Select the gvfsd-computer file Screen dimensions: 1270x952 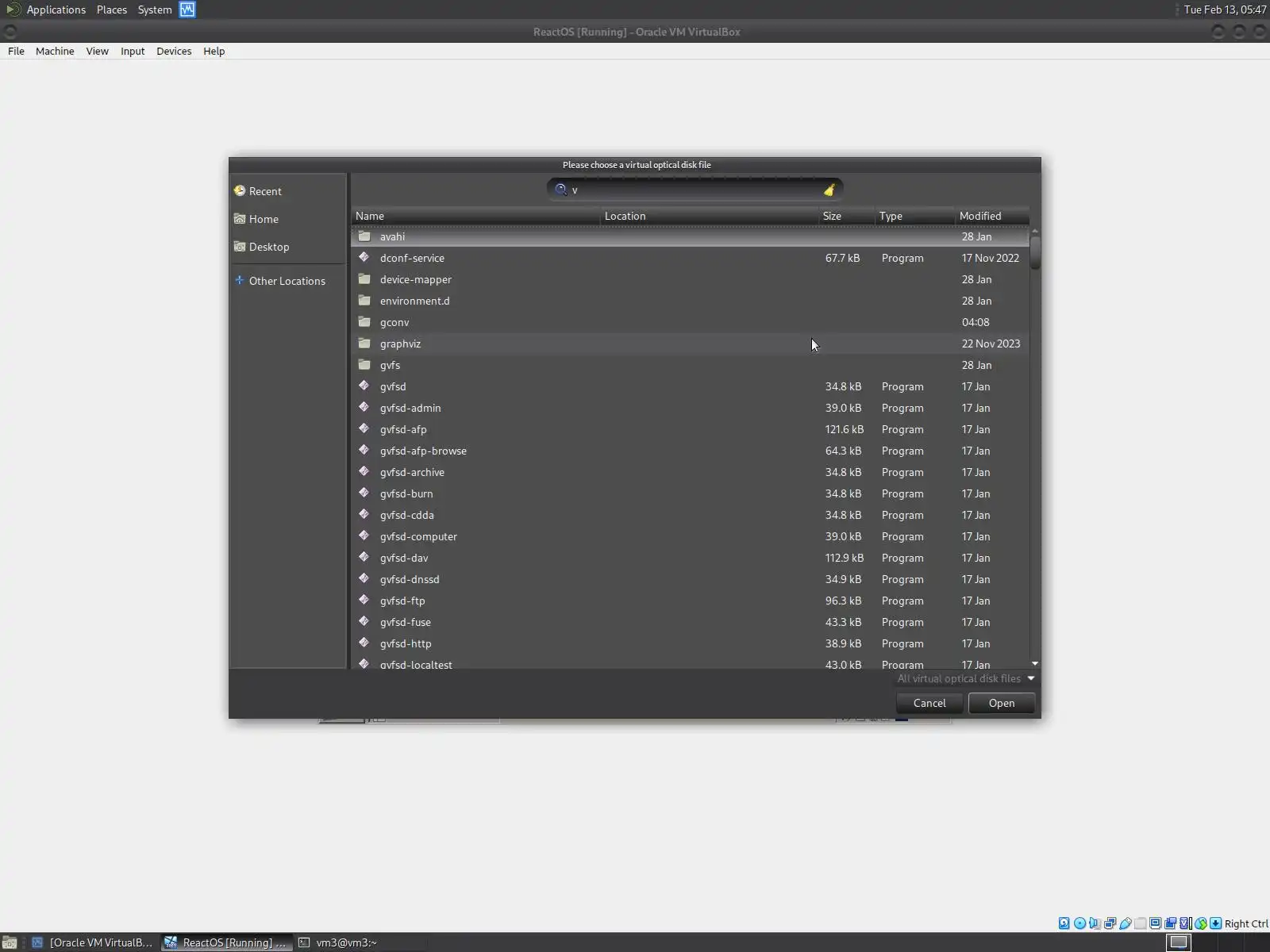point(691,536)
